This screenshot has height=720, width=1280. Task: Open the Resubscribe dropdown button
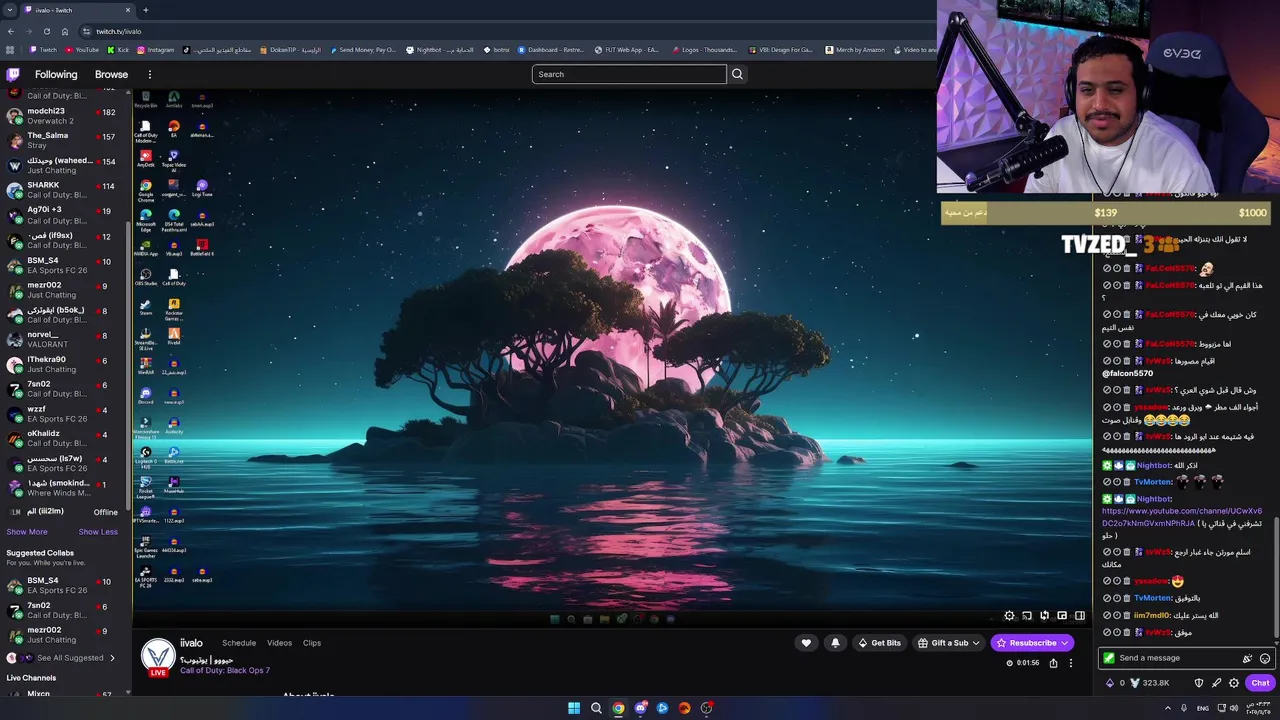pos(1033,643)
